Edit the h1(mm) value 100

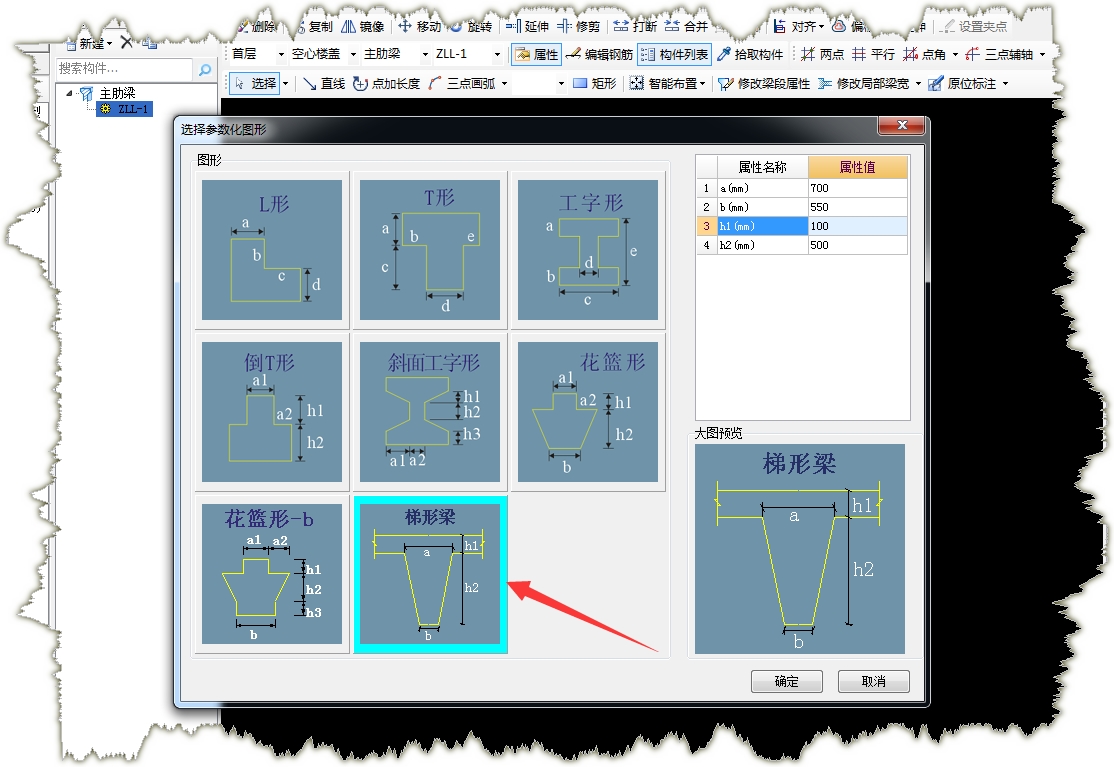(x=858, y=226)
